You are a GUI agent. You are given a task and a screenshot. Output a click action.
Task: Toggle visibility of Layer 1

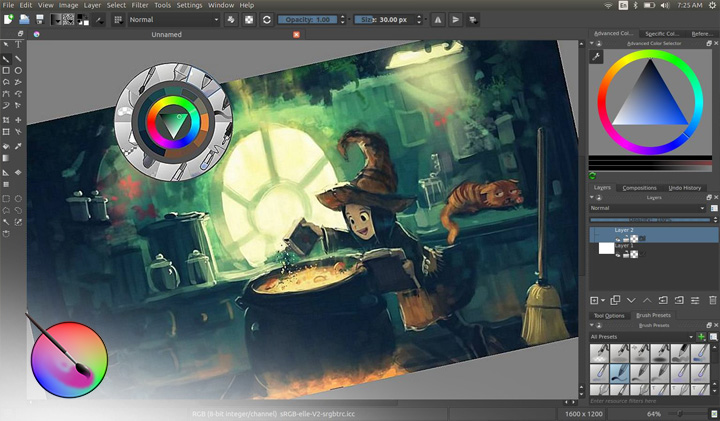tap(619, 255)
